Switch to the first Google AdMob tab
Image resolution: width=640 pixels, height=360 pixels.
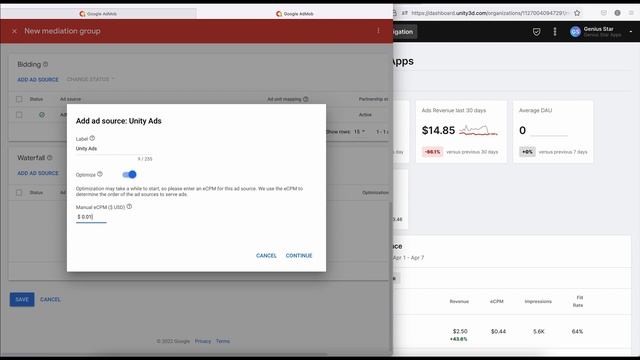point(98,13)
